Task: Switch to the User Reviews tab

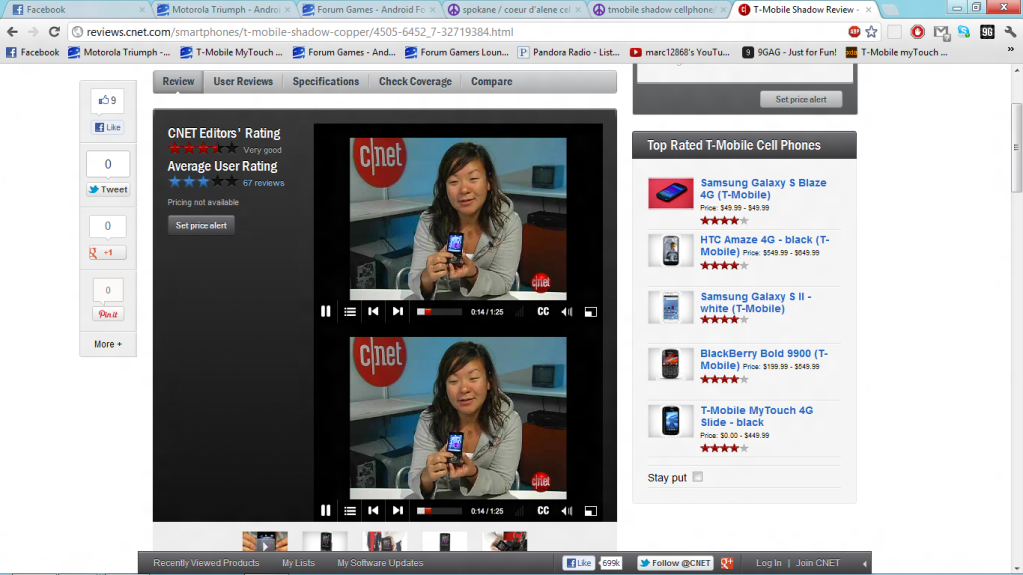Action: pos(244,82)
